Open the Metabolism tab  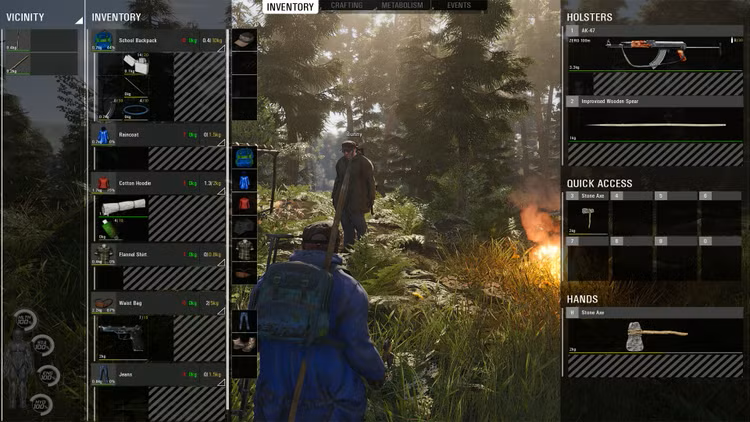click(x=401, y=6)
